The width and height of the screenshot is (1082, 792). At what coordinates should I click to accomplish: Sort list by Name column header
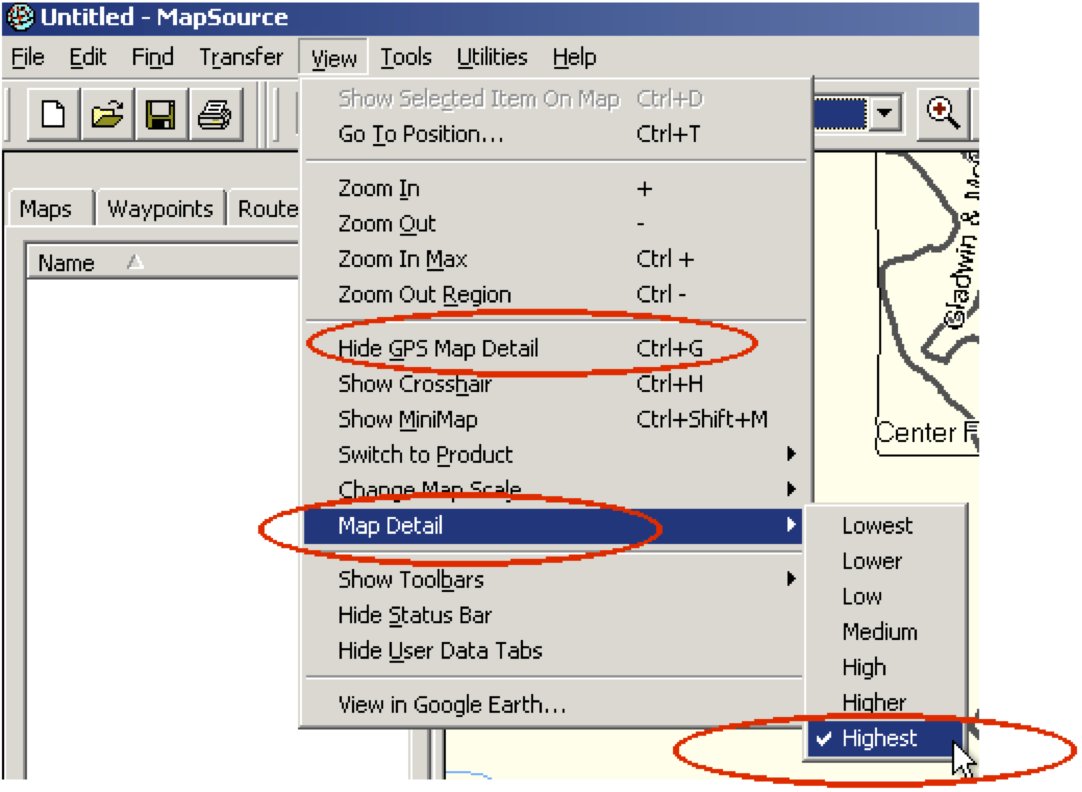pyautogui.click(x=162, y=262)
